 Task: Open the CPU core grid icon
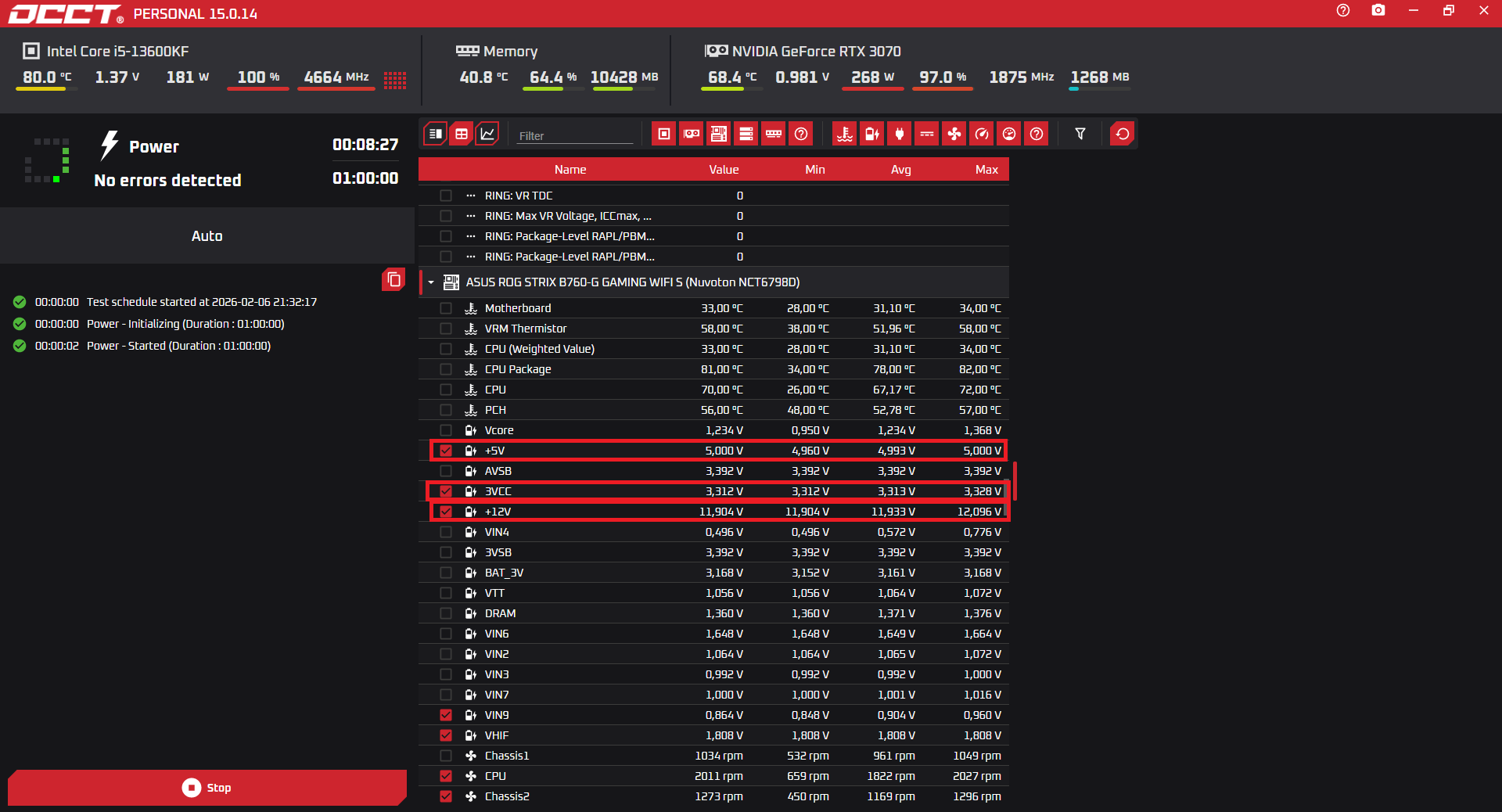395,80
